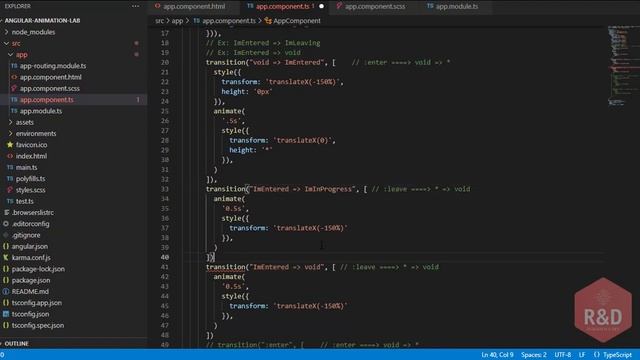The width and height of the screenshot is (640, 360).
Task: Expand the assets folder
Action: coord(25,122)
